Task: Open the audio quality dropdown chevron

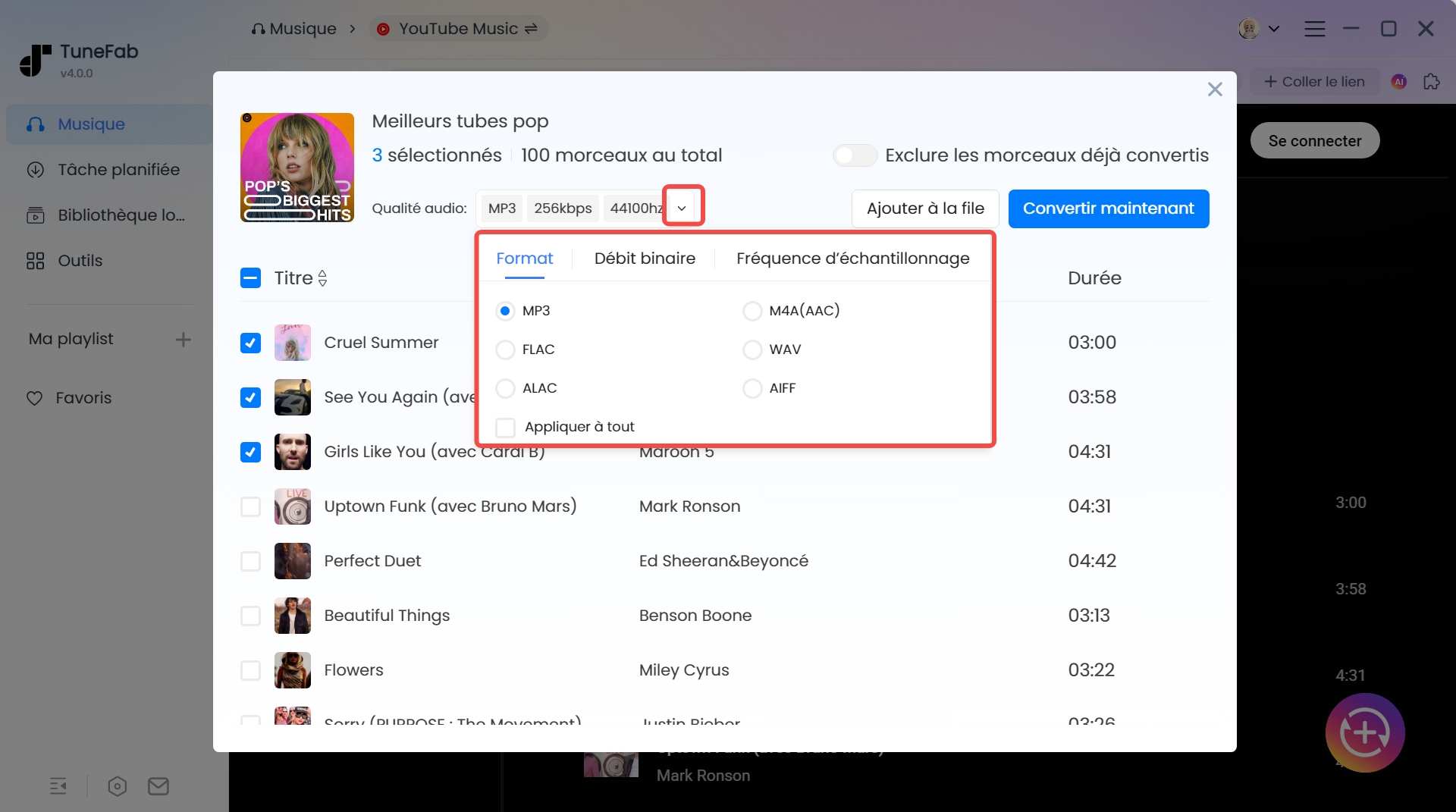Action: tap(682, 206)
